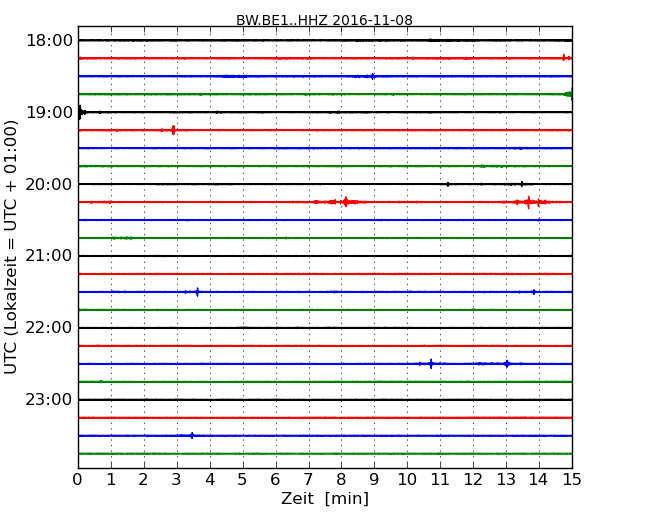This screenshot has width=650, height=520.
Task: Click x-axis tick label 9
Action: point(374,480)
